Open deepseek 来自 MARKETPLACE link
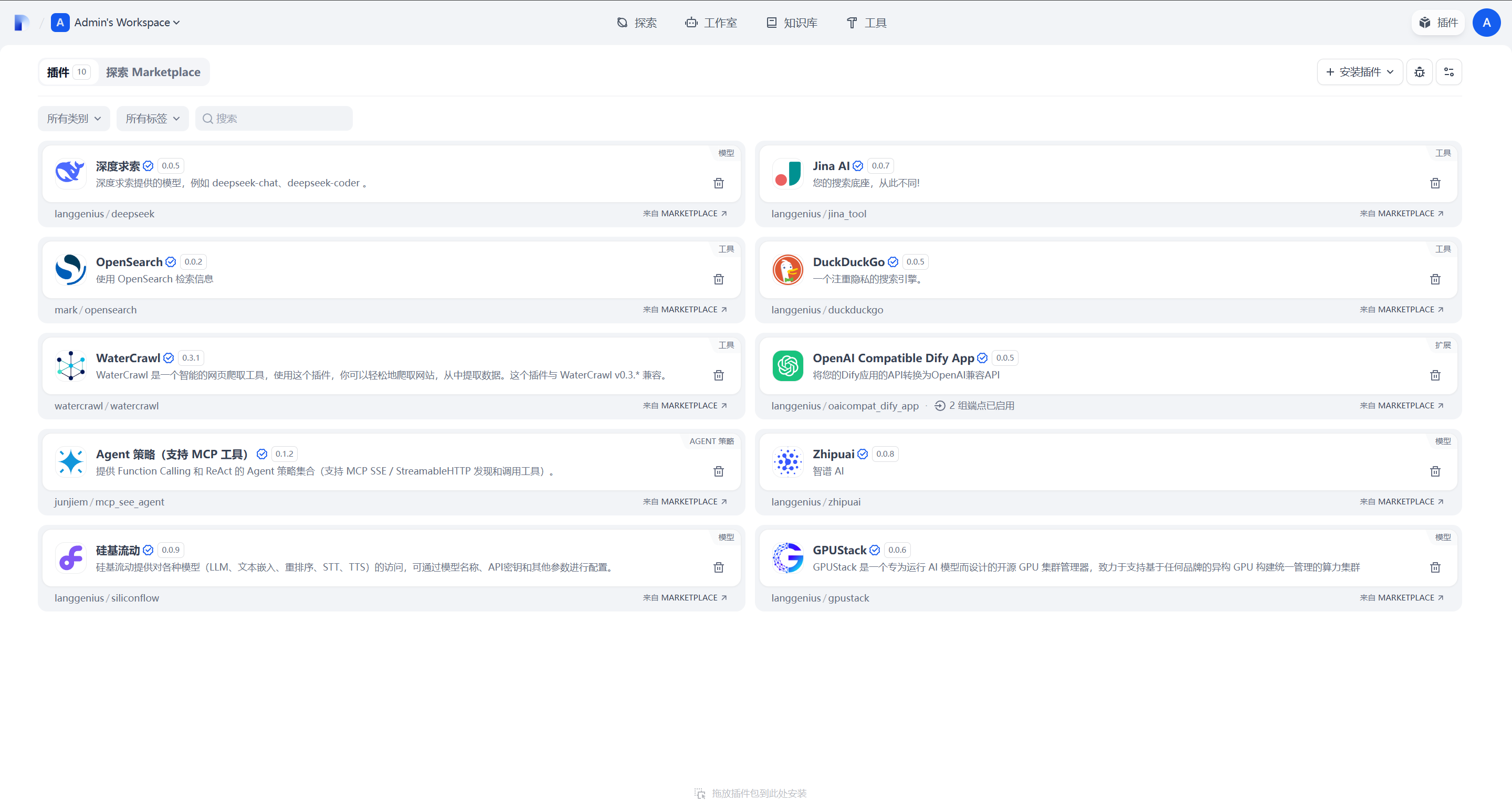1512x812 pixels. pos(685,214)
